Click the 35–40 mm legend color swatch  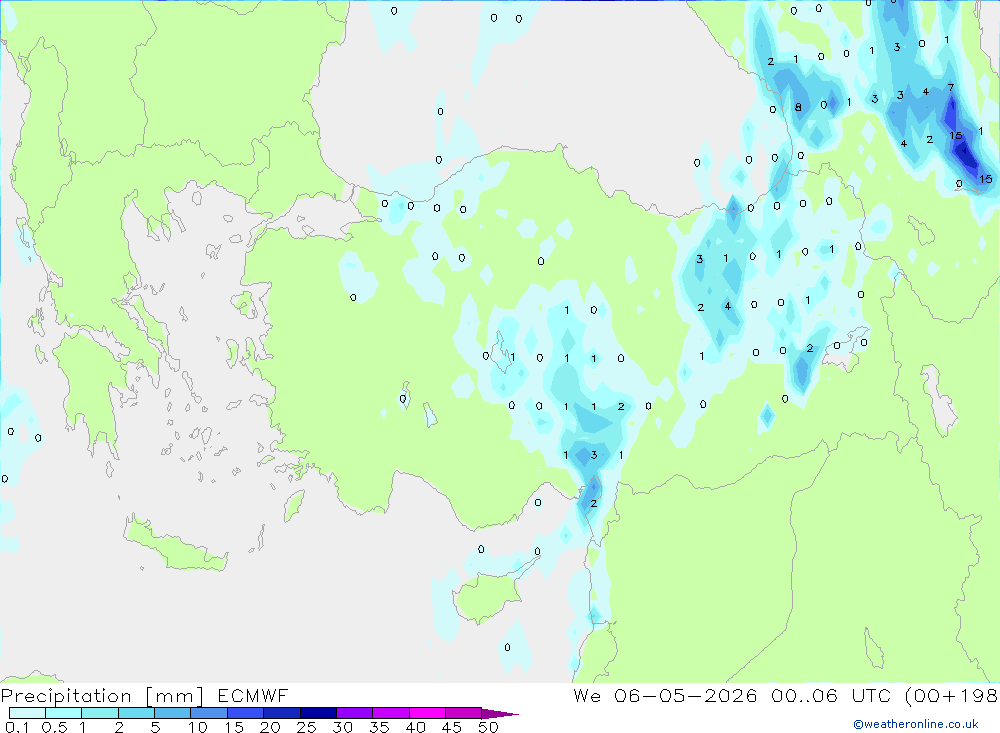[x=391, y=713]
